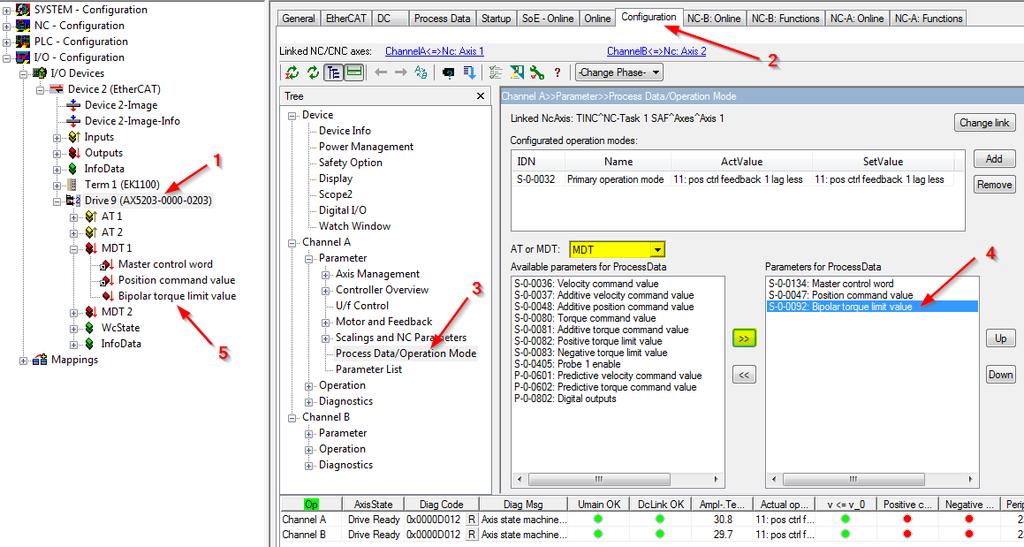Open the NC-A: Online tab

857,18
